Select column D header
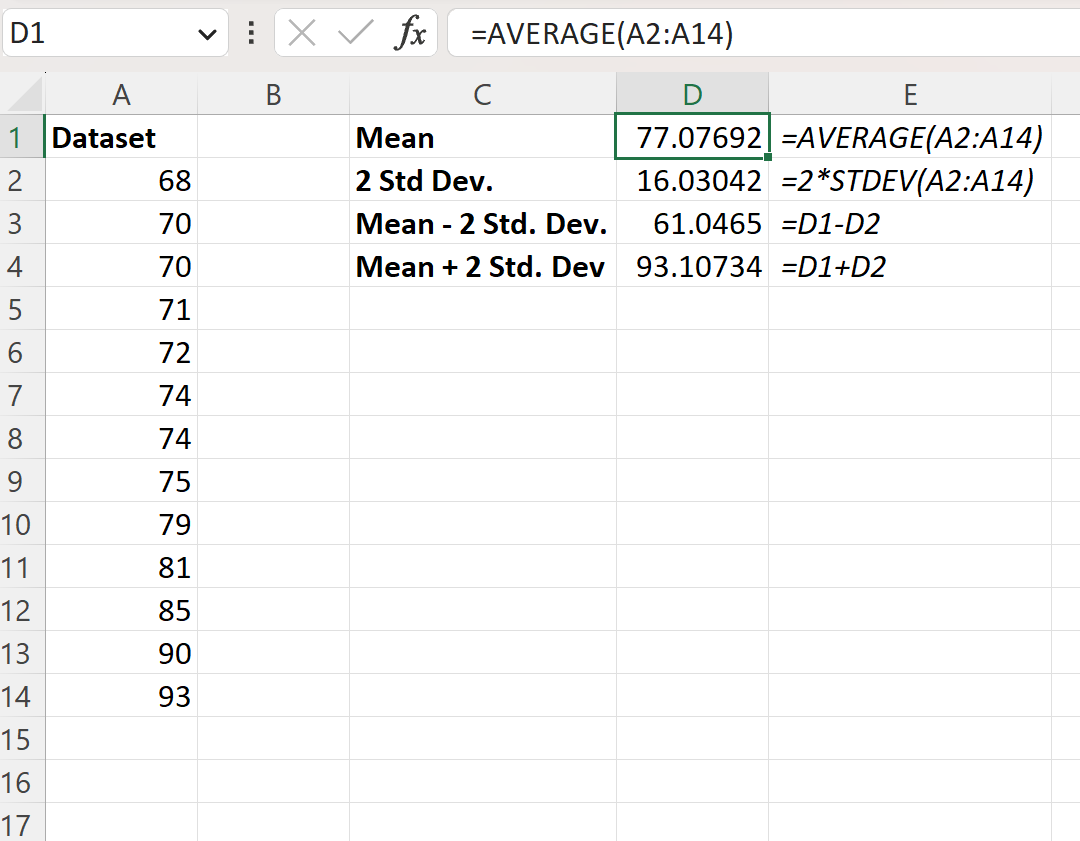This screenshot has height=841, width=1080. [x=692, y=93]
